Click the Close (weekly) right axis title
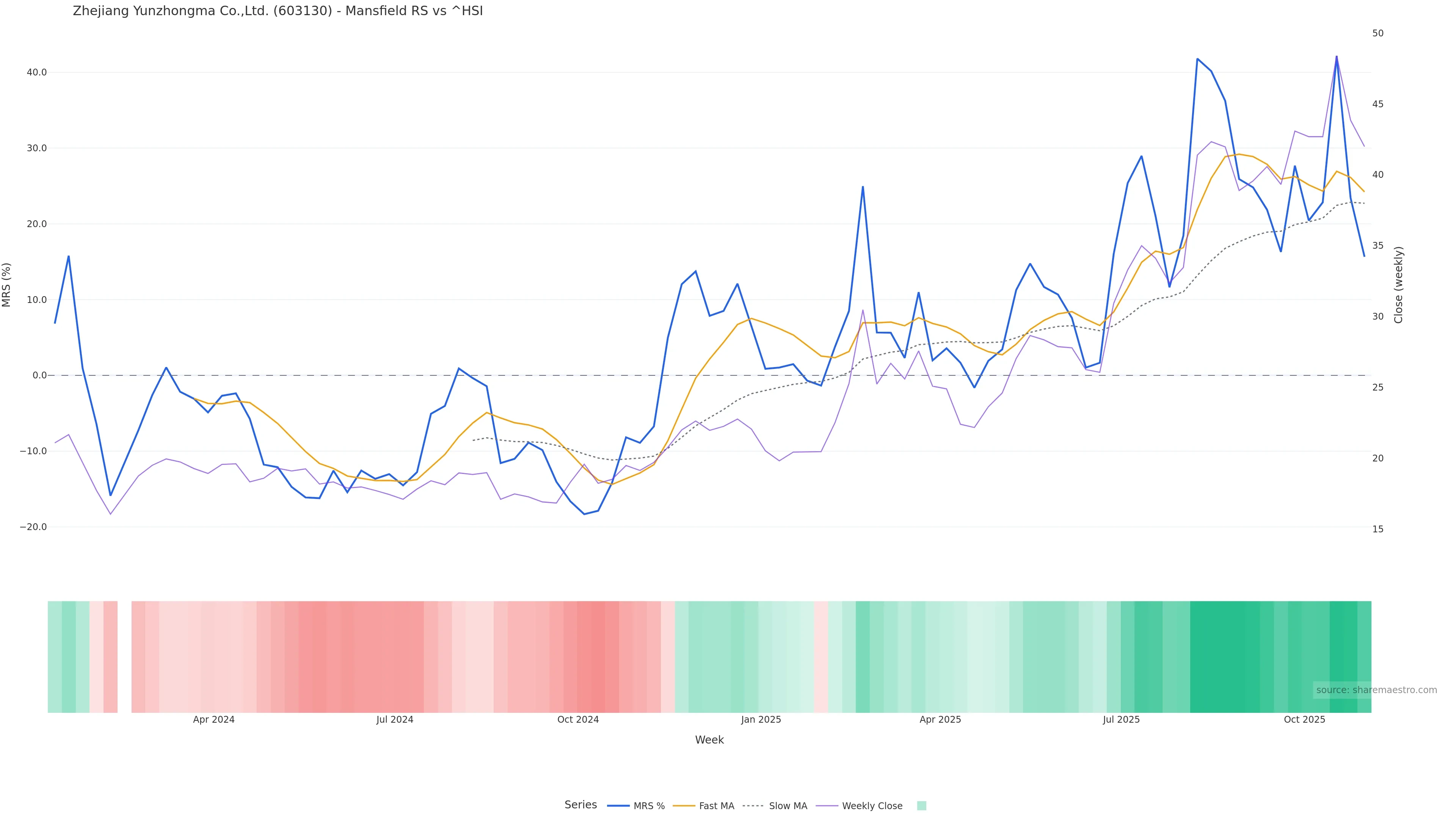Viewport: 1456px width, 819px height. 1398,285
